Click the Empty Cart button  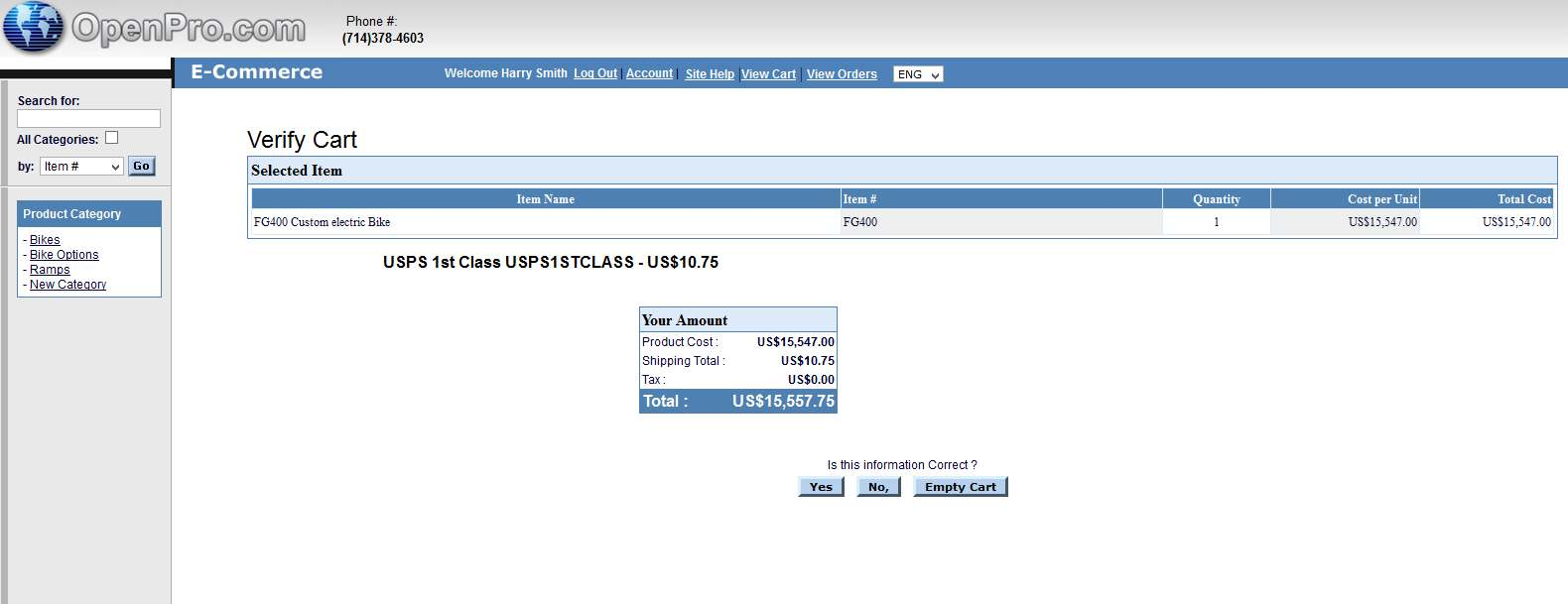[x=960, y=487]
